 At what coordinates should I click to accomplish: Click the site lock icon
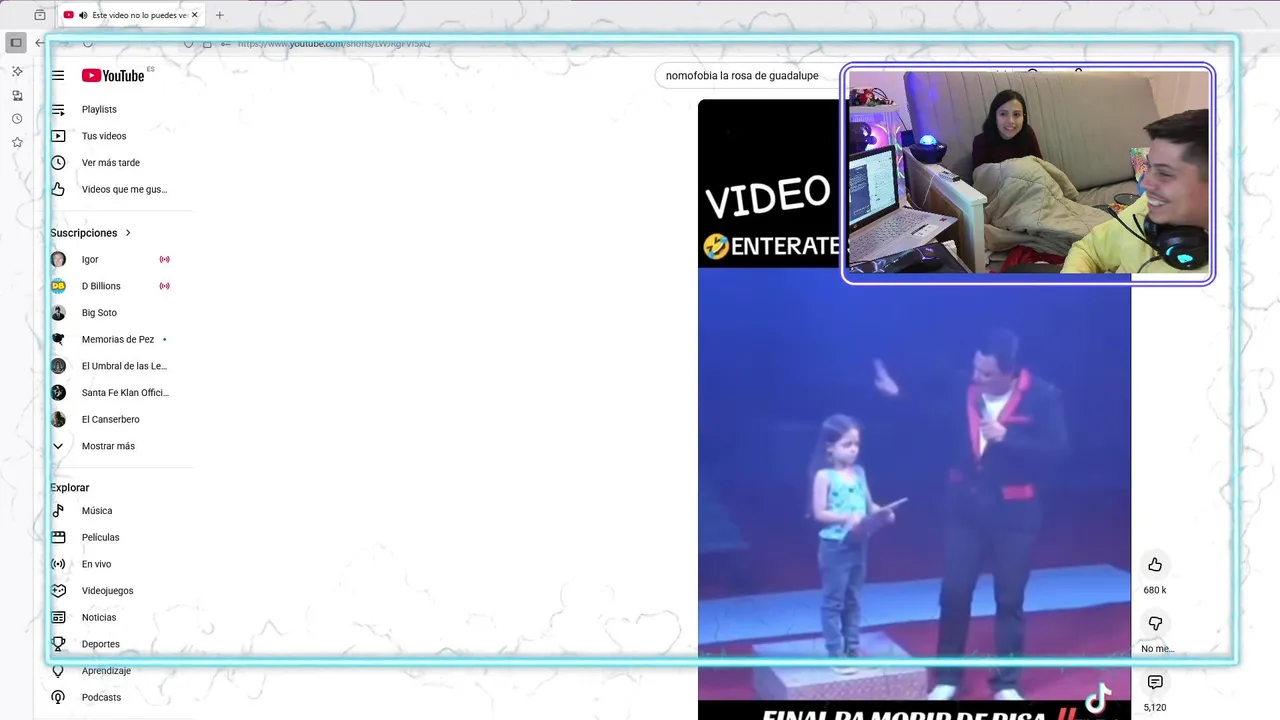(x=207, y=44)
